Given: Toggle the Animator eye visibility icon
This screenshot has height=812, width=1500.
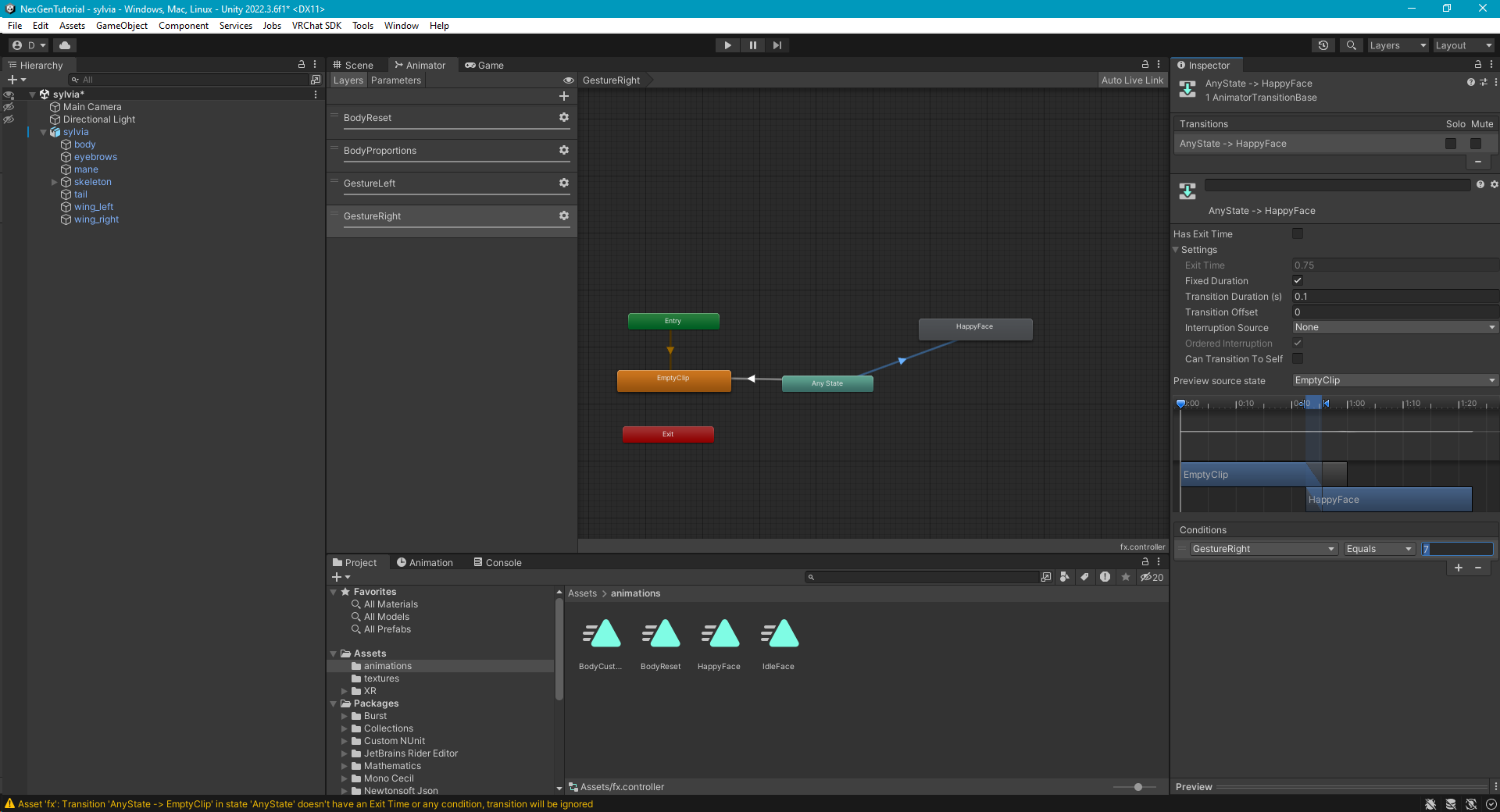Looking at the screenshot, I should 569,80.
